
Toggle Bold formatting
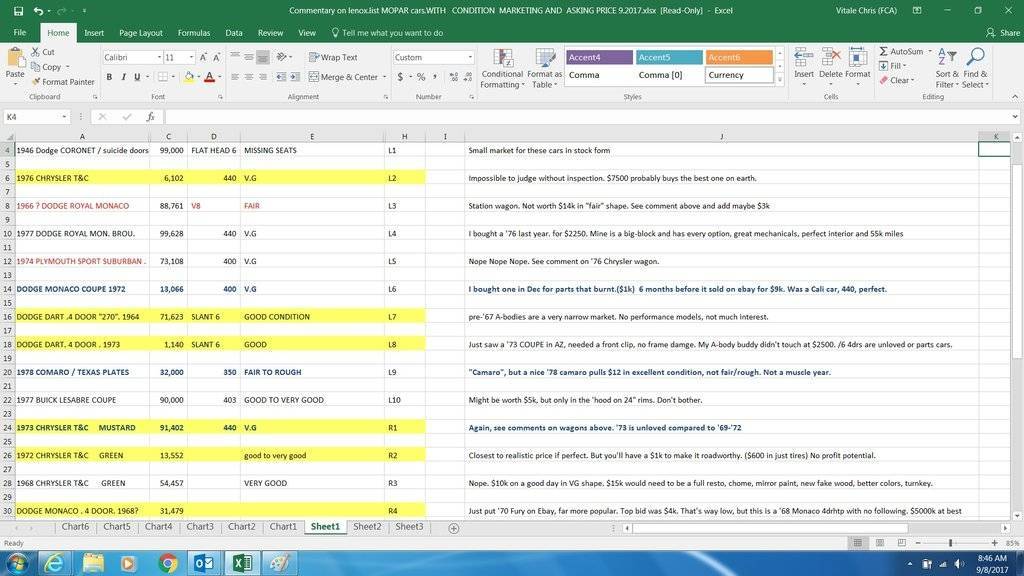(110, 77)
